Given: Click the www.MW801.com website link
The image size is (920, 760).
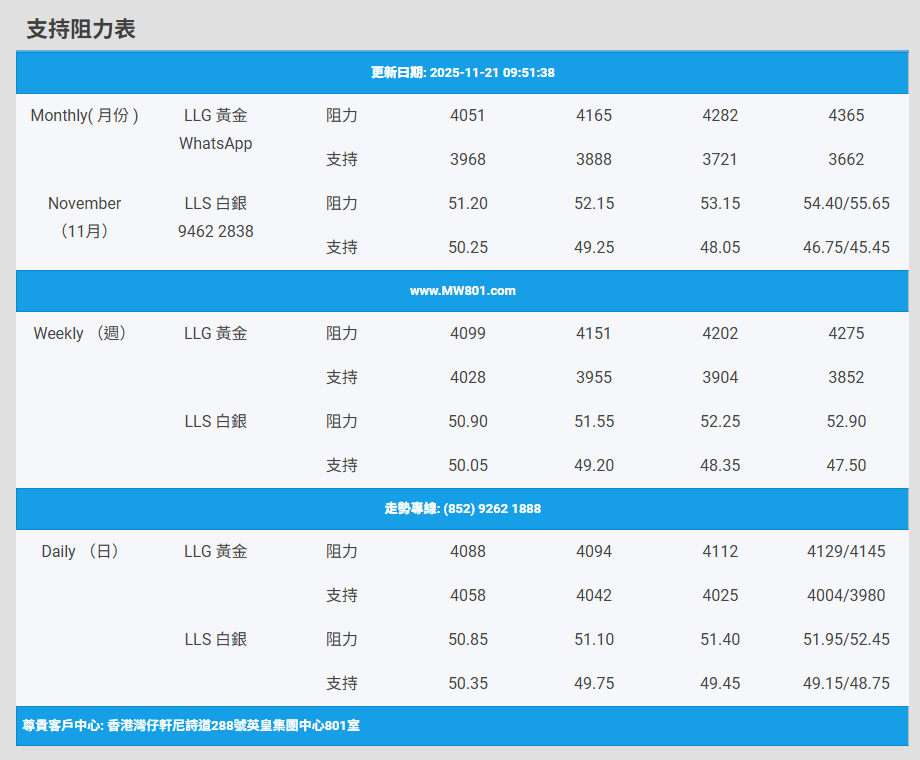Looking at the screenshot, I should 462,291.
